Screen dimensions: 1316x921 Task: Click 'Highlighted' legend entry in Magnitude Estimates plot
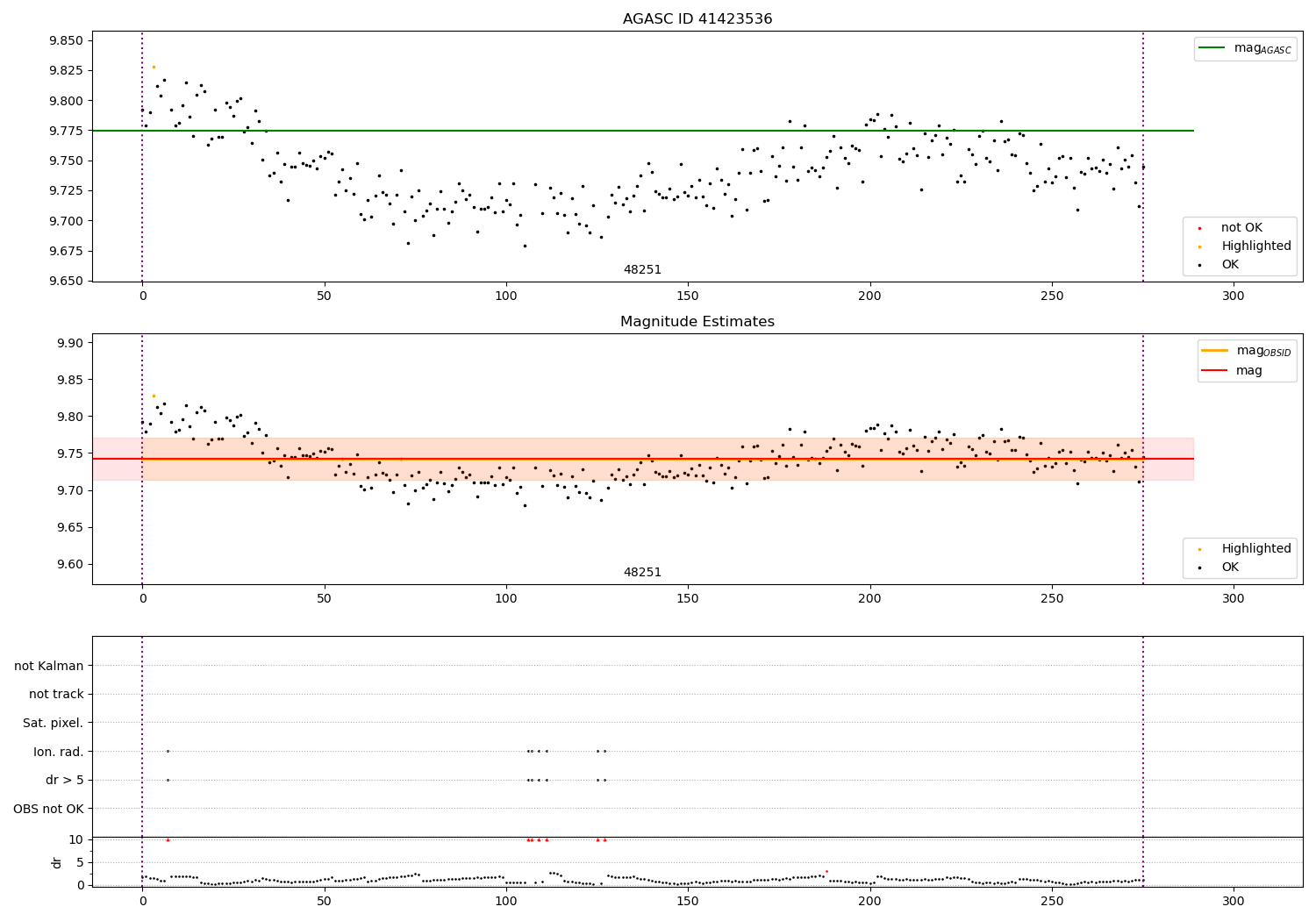(x=1244, y=549)
